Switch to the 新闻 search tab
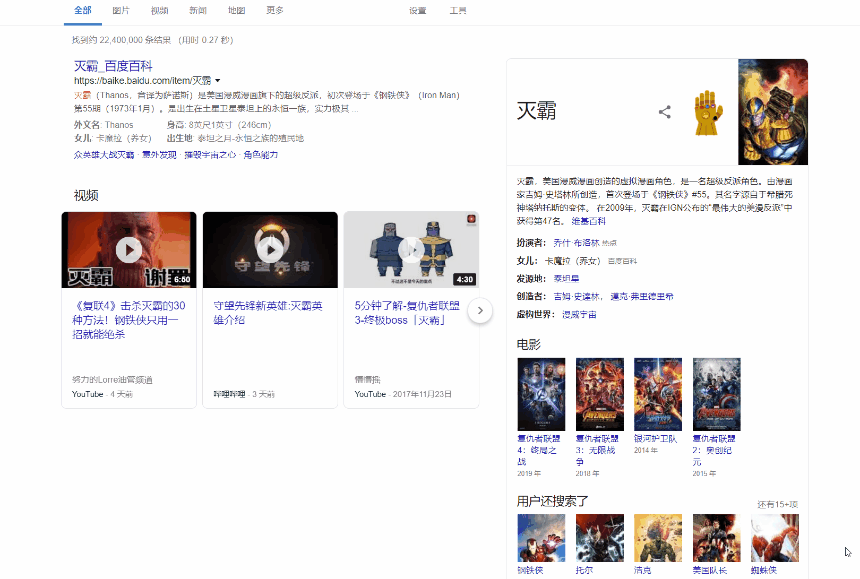860x579 pixels. [198, 10]
